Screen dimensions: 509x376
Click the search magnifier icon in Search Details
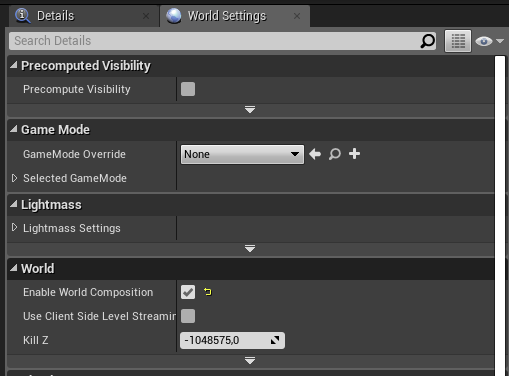pos(427,41)
